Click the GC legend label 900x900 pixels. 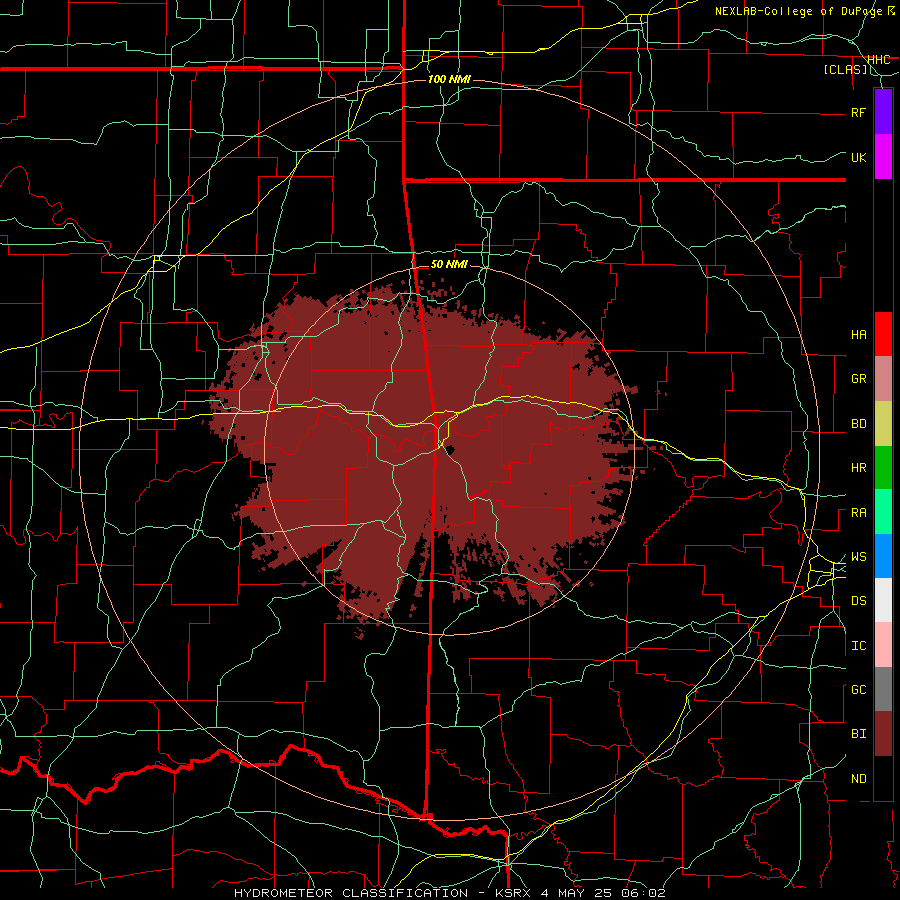click(x=859, y=689)
